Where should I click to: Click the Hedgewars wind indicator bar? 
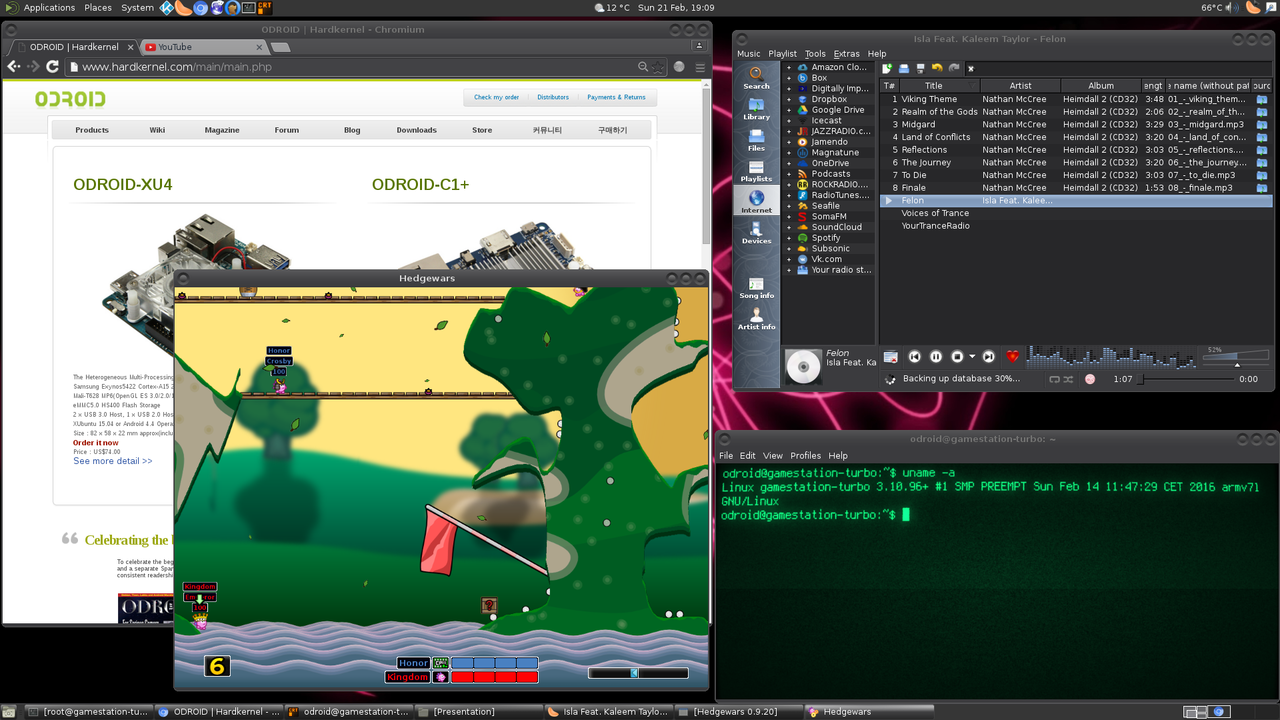point(638,673)
